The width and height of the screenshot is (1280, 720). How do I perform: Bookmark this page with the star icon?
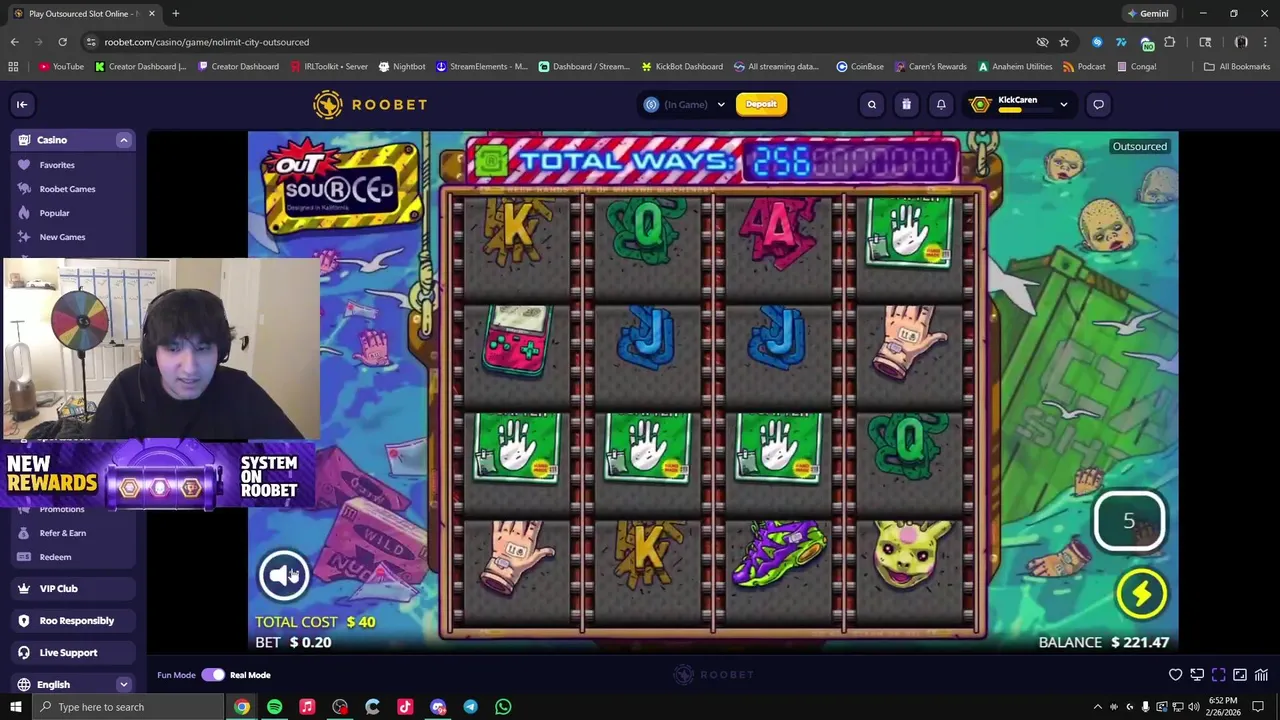tap(1064, 42)
